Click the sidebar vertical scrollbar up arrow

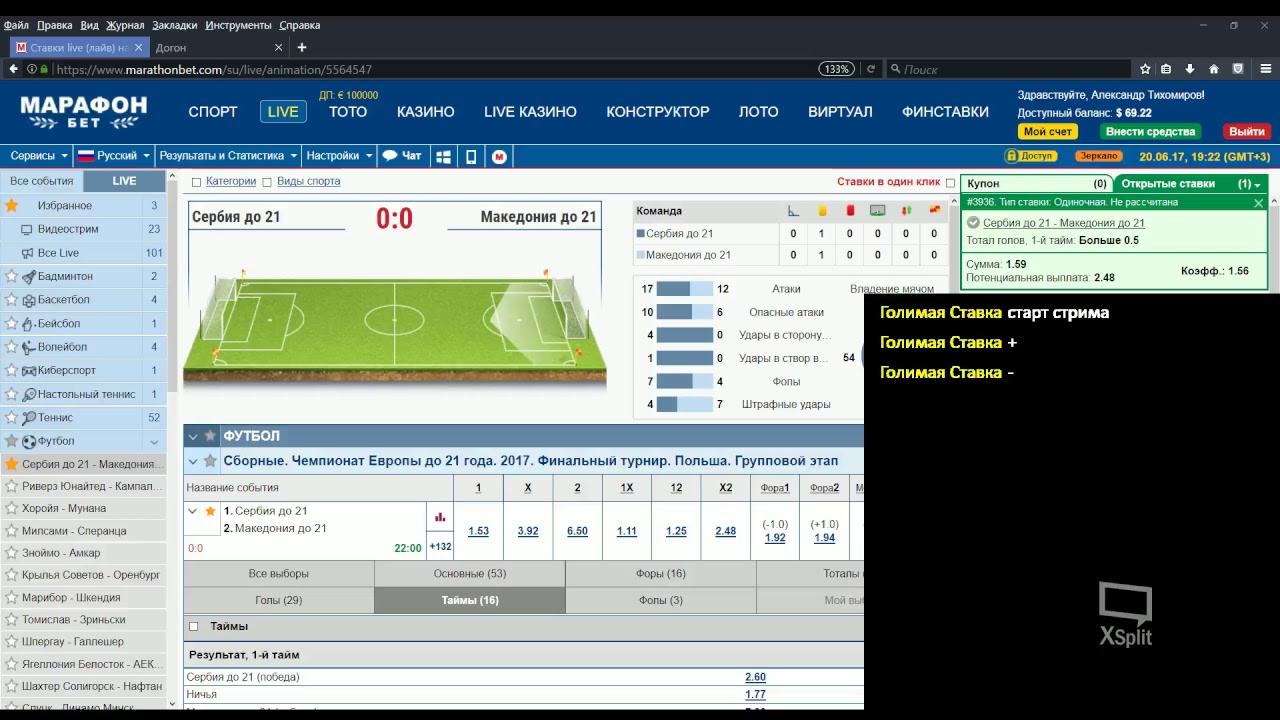tap(173, 177)
